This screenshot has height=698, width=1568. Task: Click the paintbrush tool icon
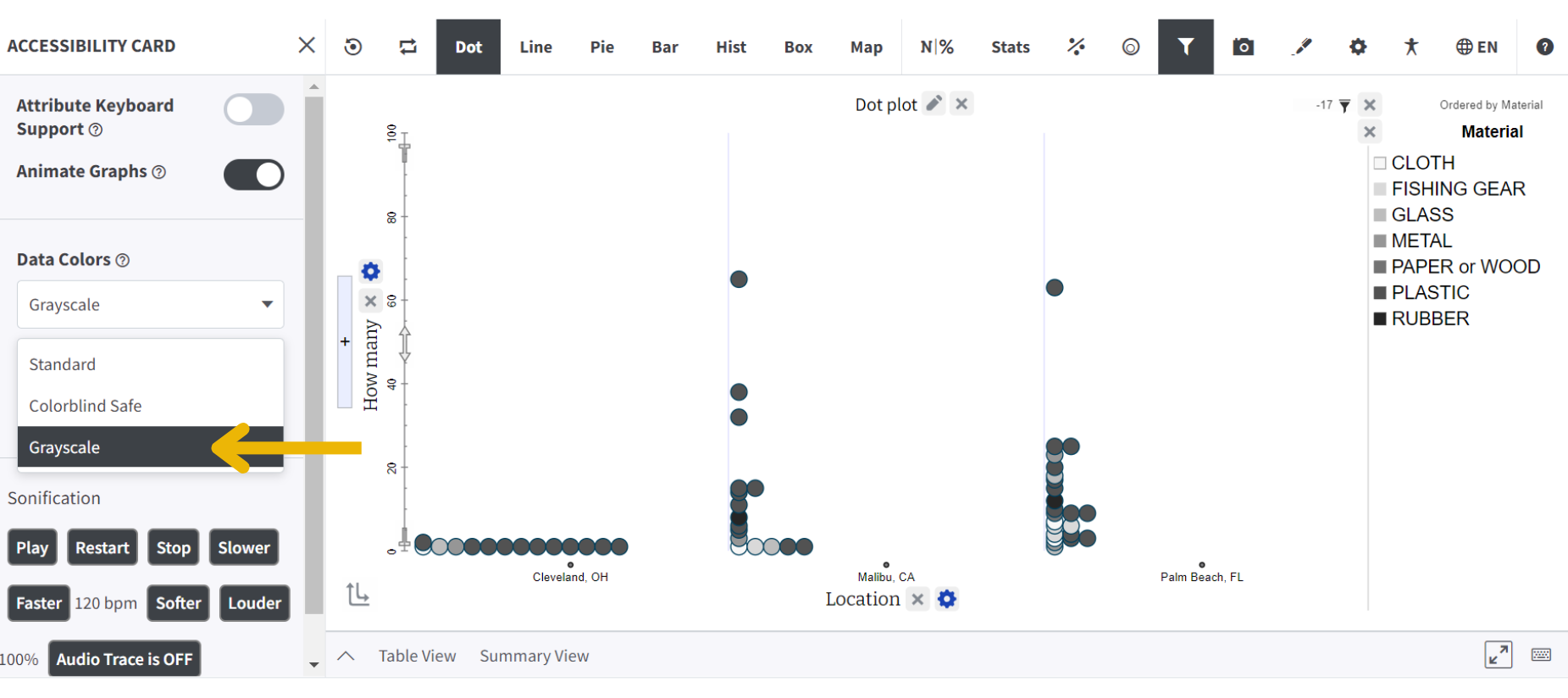1302,47
